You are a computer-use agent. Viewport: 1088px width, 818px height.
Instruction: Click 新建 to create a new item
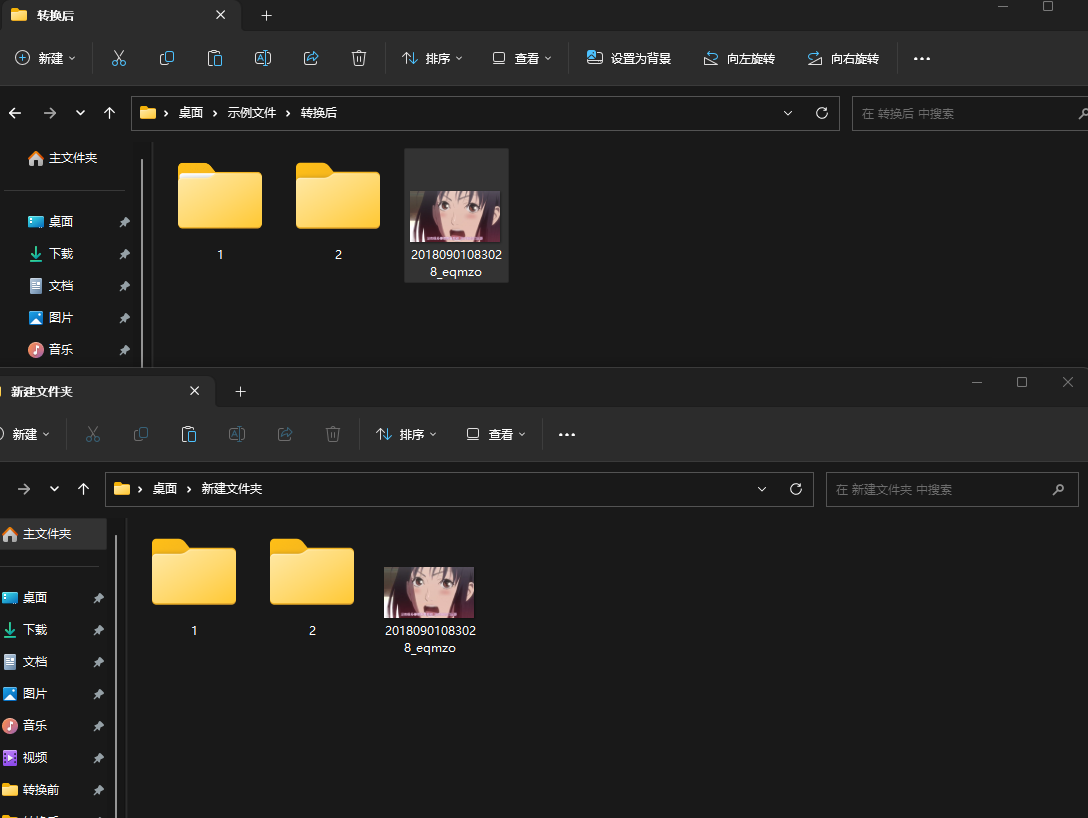44,58
